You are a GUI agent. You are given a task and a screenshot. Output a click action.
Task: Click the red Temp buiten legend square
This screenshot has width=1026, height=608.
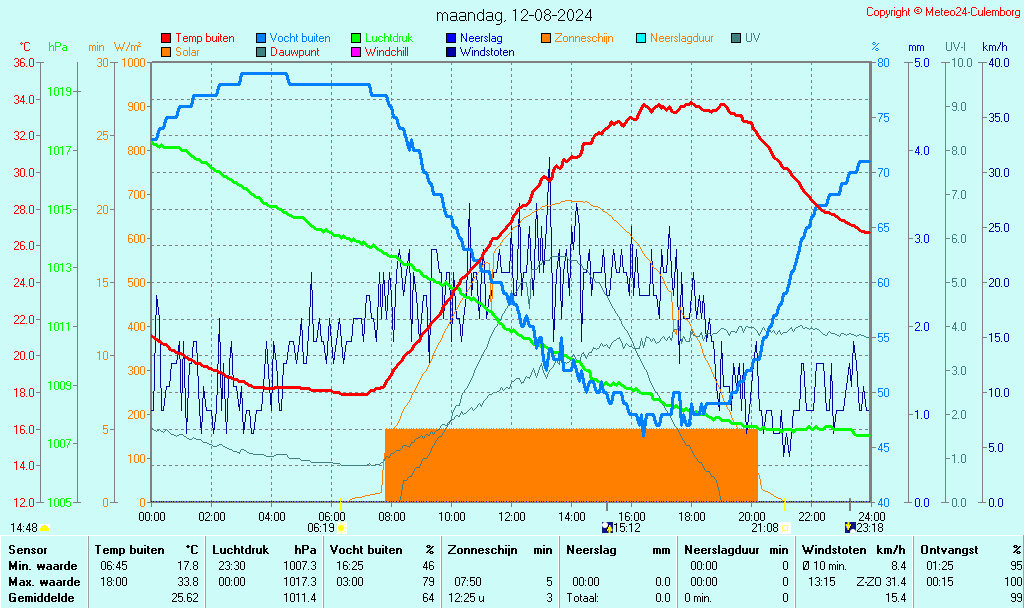[x=166, y=38]
